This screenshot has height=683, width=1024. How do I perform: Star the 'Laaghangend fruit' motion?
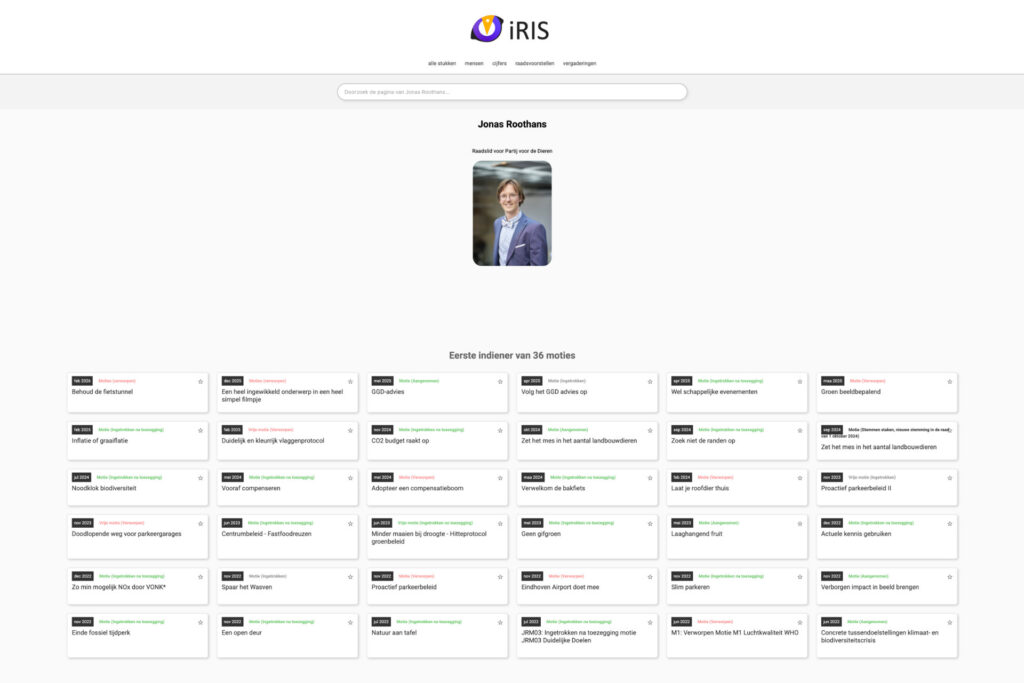[x=800, y=523]
